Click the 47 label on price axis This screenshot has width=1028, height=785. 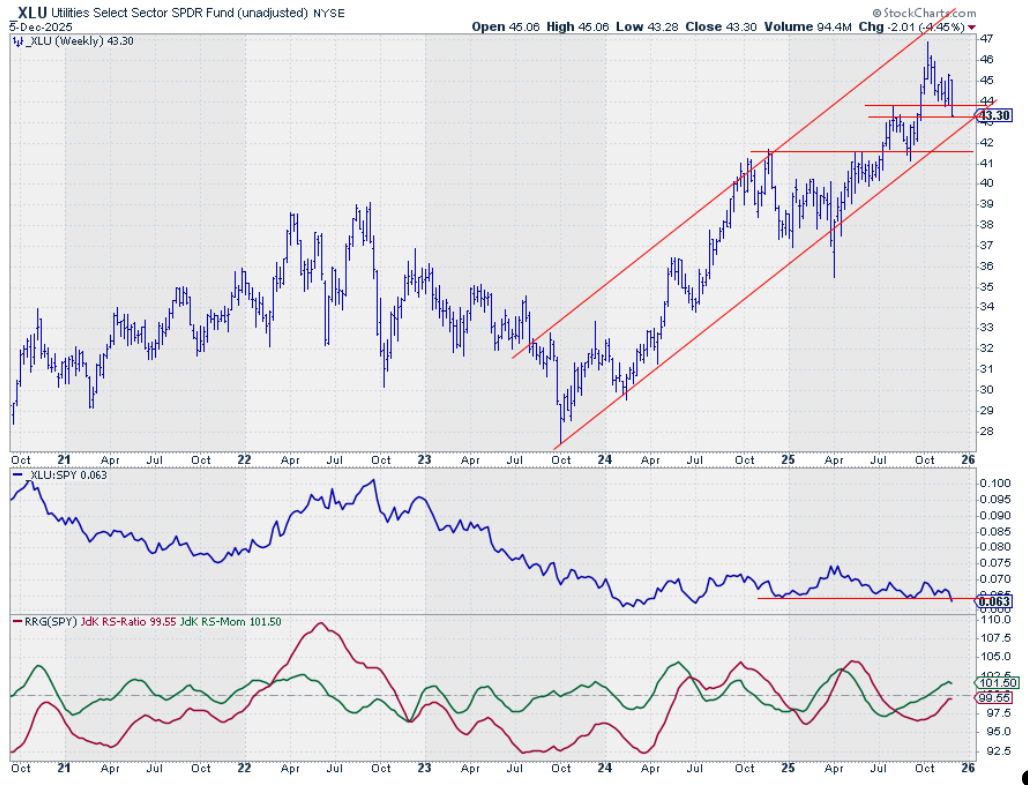pyautogui.click(x=988, y=38)
